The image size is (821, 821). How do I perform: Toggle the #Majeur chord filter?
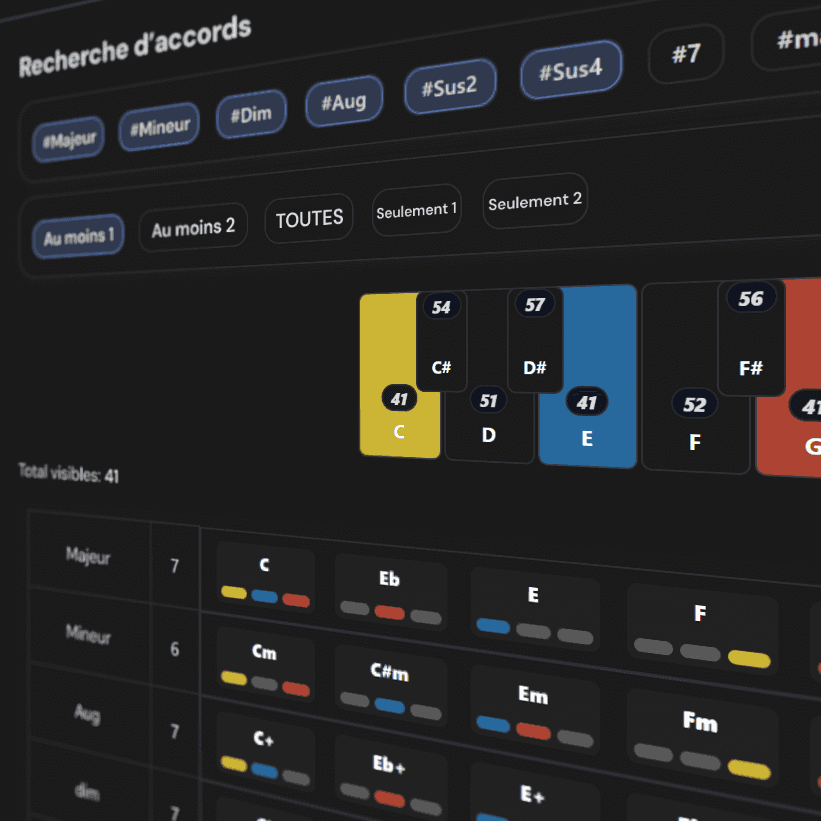click(x=68, y=141)
